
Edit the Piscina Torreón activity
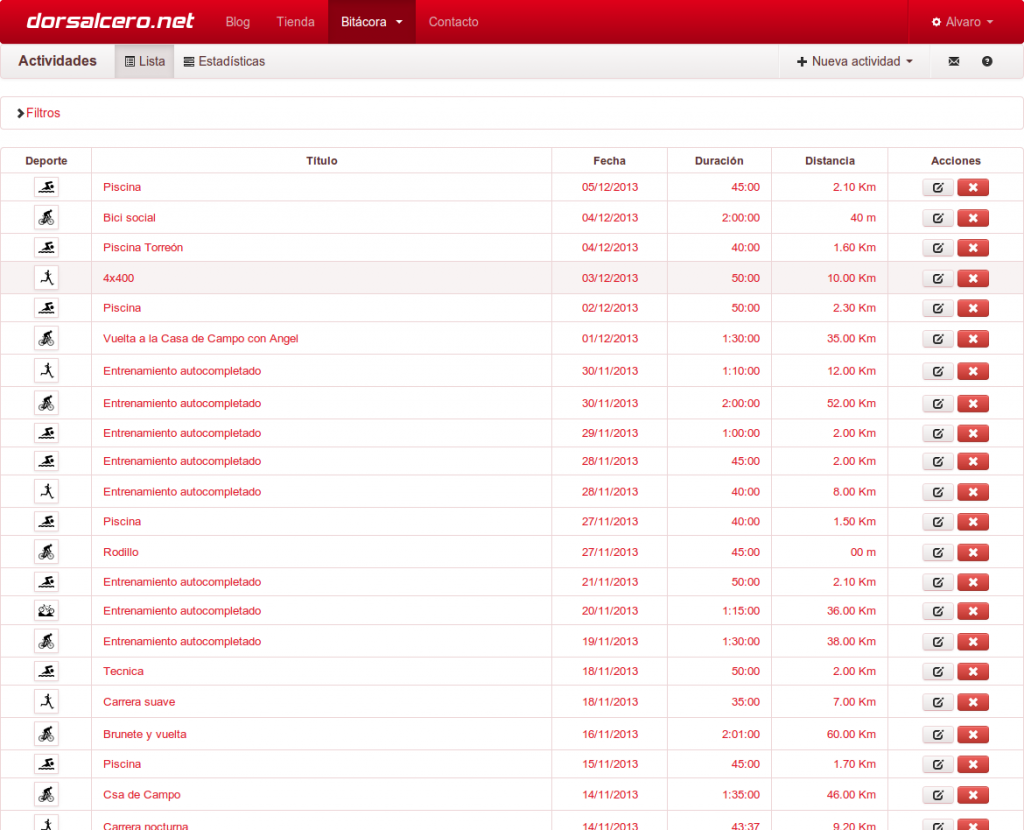[x=938, y=248]
